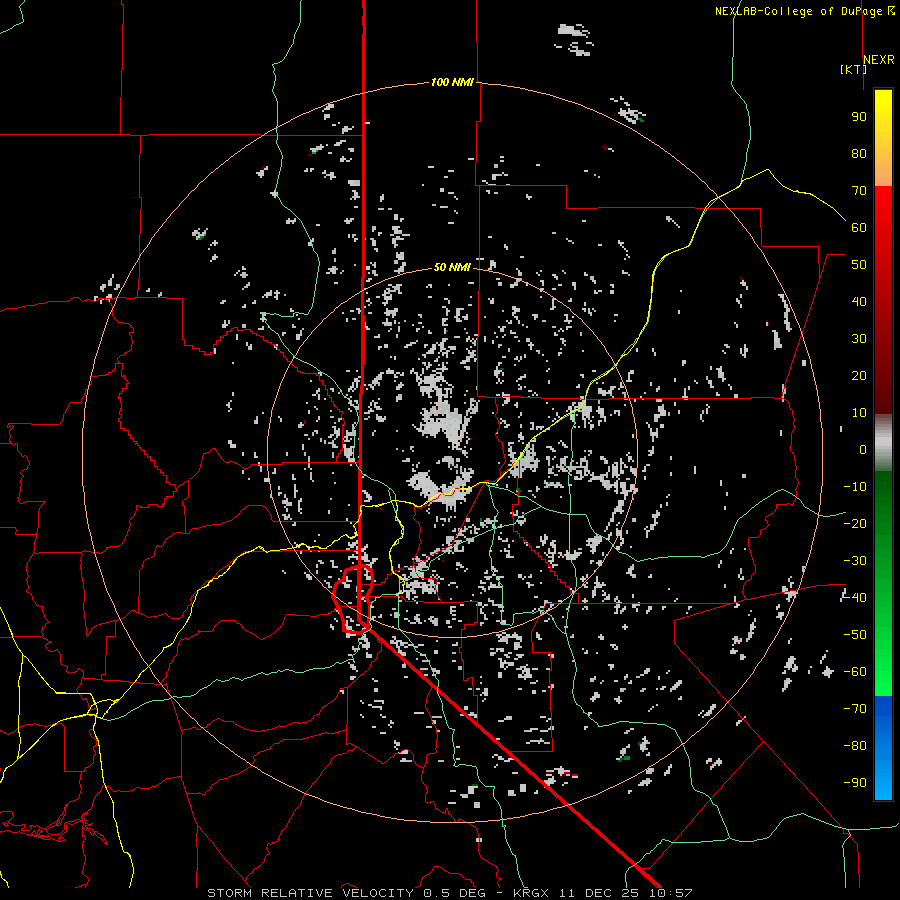Viewport: 900px width, 900px height.
Task: Click the positive 40 knot scale label
Action: click(x=859, y=301)
